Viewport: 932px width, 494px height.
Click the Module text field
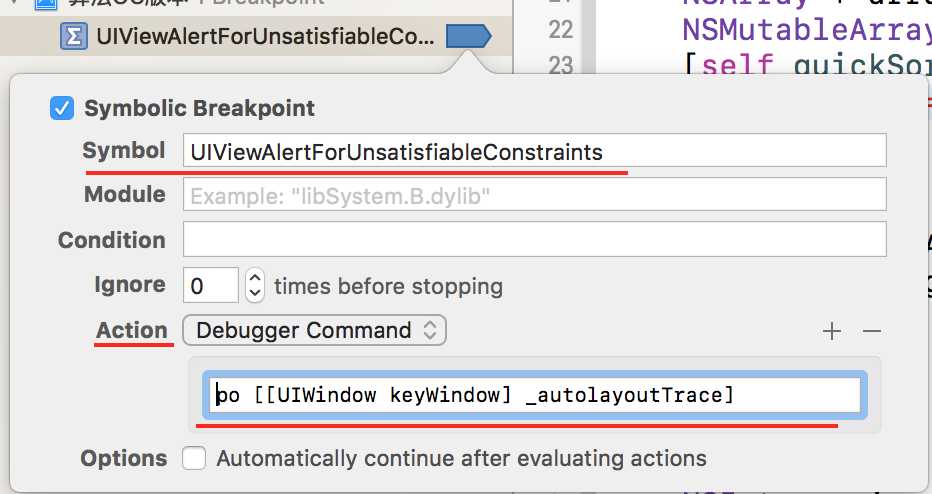tap(534, 194)
